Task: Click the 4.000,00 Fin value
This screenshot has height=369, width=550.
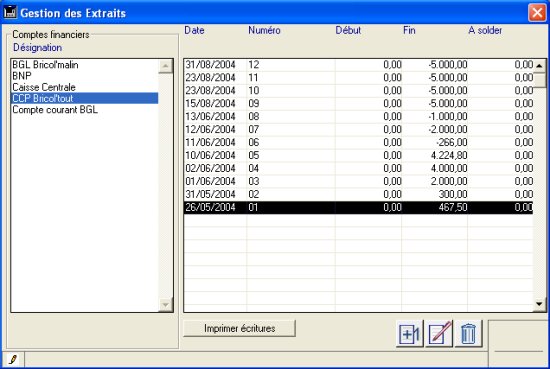Action: pos(449,168)
